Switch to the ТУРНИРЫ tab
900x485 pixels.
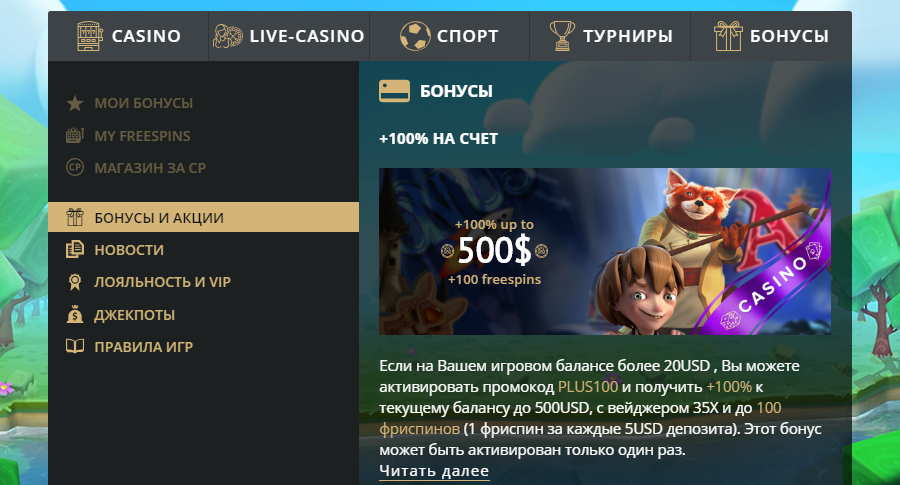click(610, 36)
